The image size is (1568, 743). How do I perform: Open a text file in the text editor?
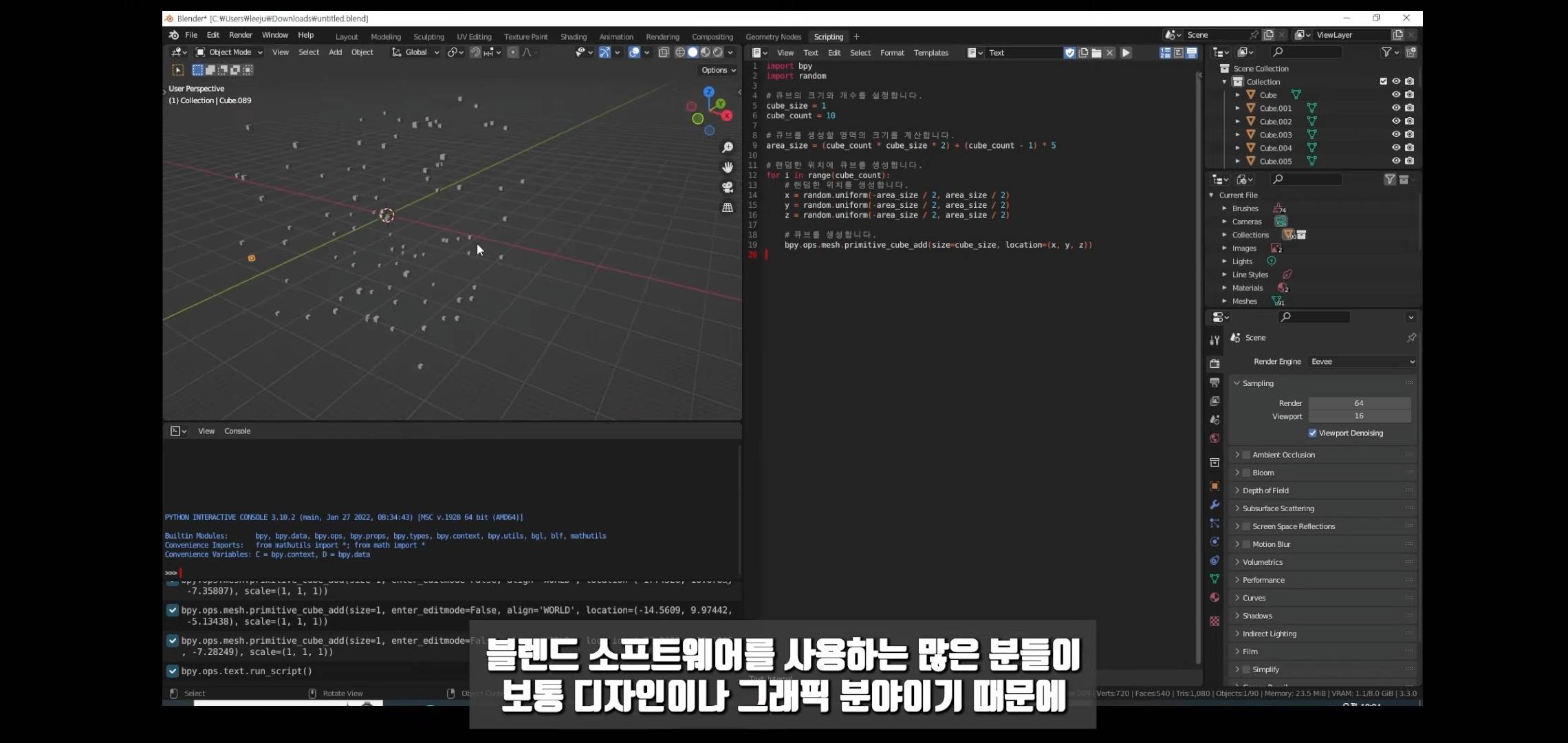1096,52
